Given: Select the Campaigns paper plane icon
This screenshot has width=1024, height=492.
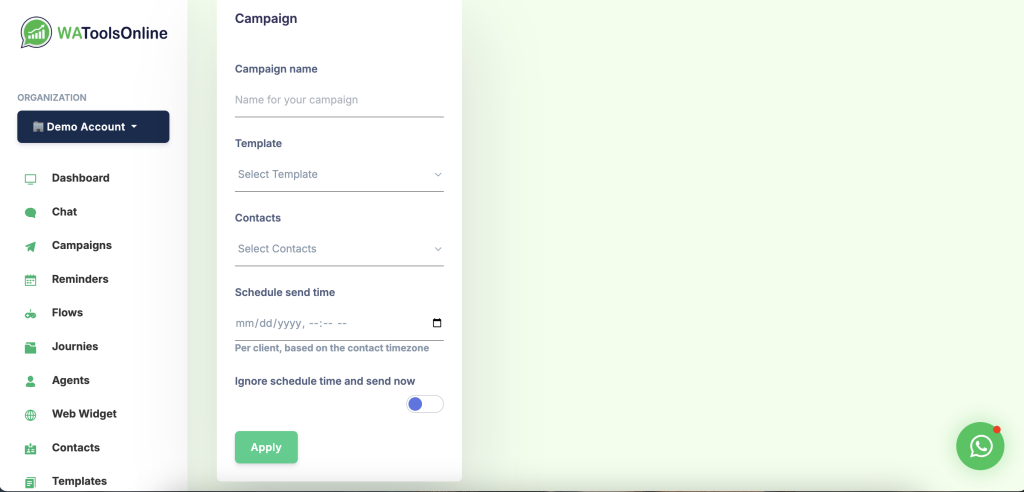Looking at the screenshot, I should (x=30, y=246).
